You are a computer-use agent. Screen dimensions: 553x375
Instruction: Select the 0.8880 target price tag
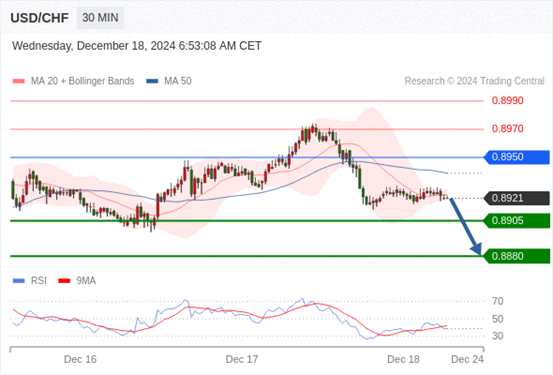[517, 256]
